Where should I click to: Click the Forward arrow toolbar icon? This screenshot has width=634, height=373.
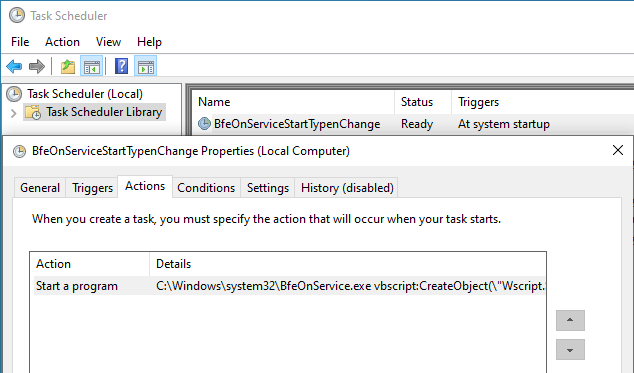click(37, 66)
